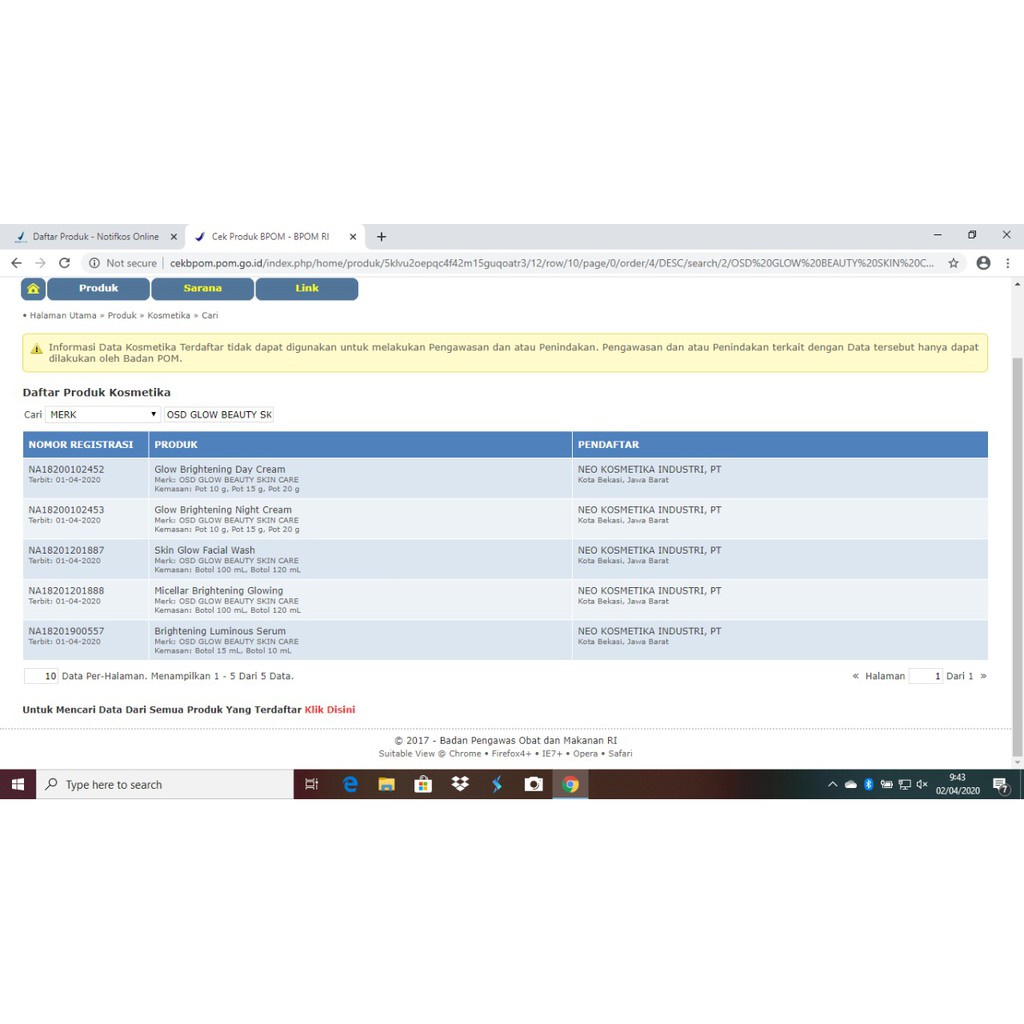The height and width of the screenshot is (1024, 1024).
Task: Open the blue lightning app on the taskbar
Action: (497, 784)
